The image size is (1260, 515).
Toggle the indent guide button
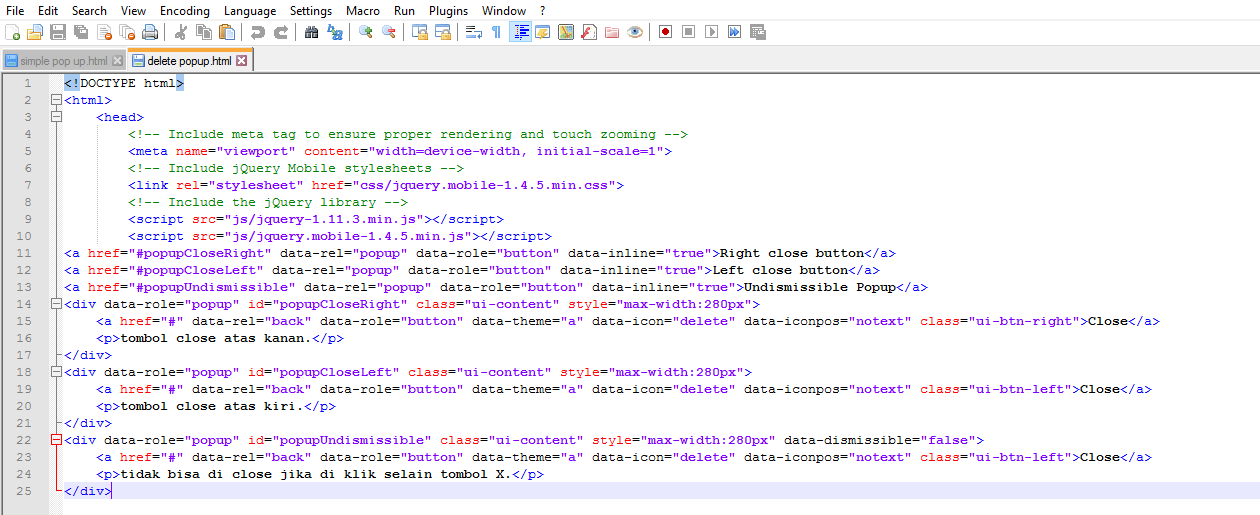pyautogui.click(x=520, y=32)
